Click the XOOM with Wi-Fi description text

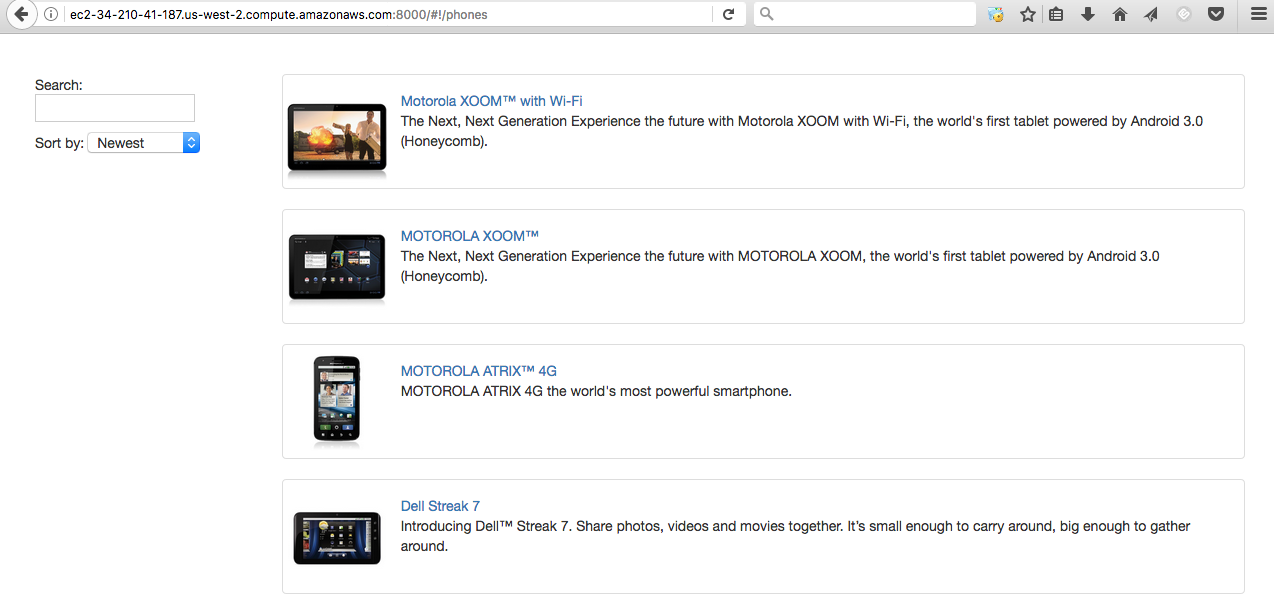(x=802, y=131)
